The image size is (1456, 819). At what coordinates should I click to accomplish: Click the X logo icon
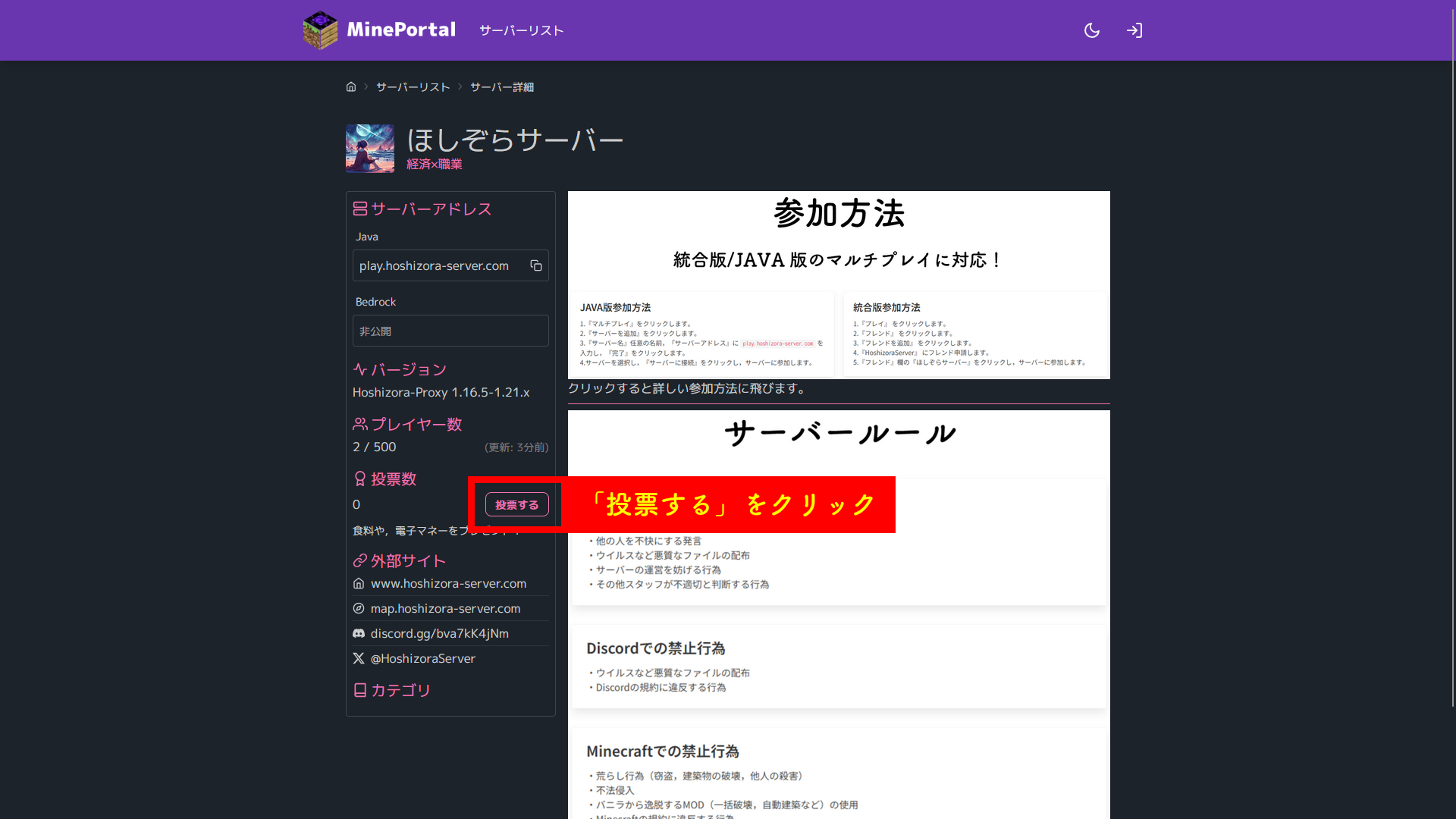[x=359, y=658]
